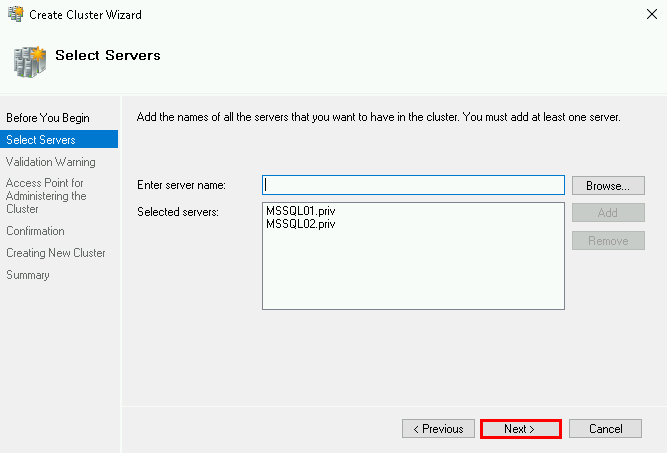Focus the Enter server name field
This screenshot has width=667, height=453.
pos(413,185)
